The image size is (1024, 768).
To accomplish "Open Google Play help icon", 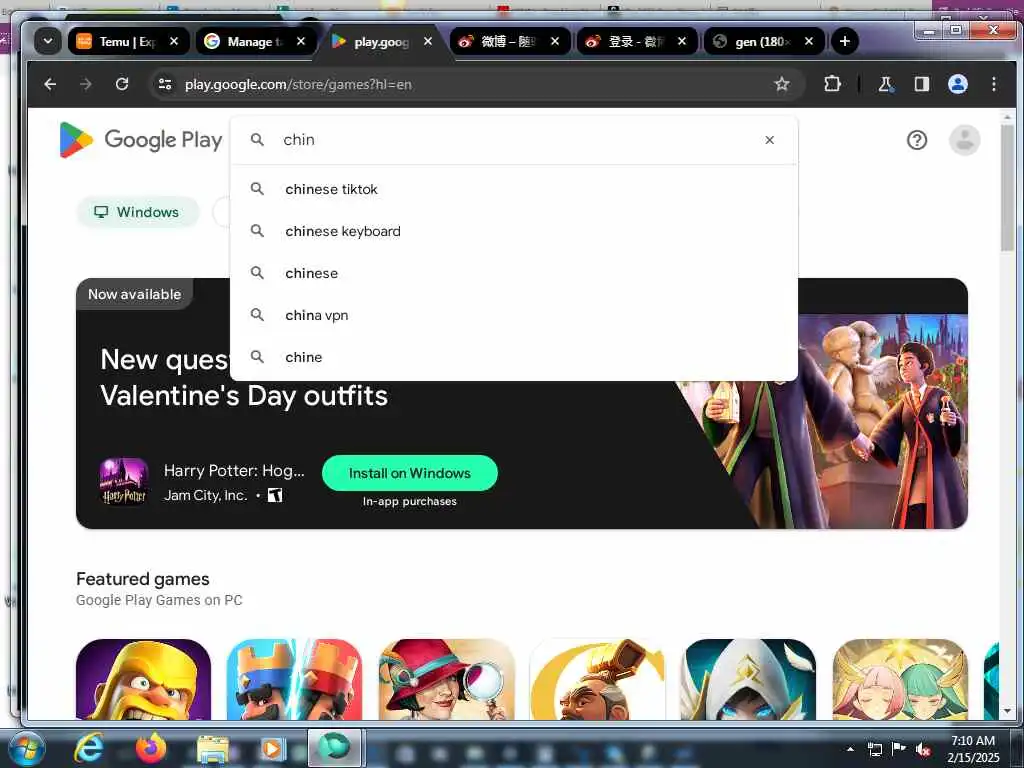I will click(916, 140).
